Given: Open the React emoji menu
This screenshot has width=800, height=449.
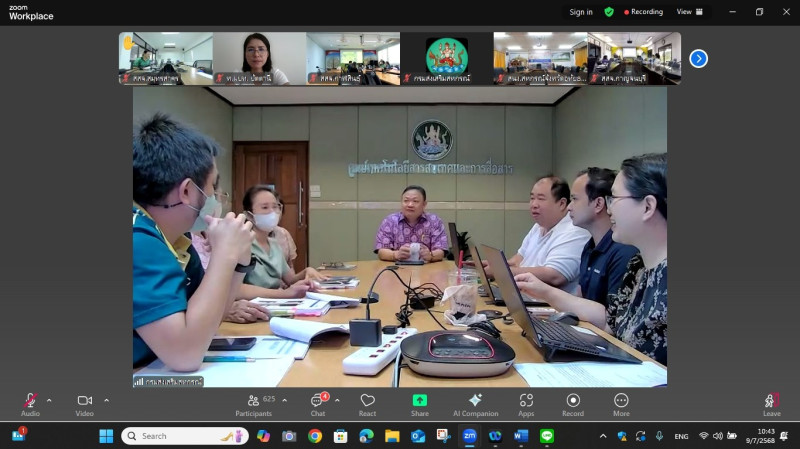Looking at the screenshot, I should click(x=367, y=403).
